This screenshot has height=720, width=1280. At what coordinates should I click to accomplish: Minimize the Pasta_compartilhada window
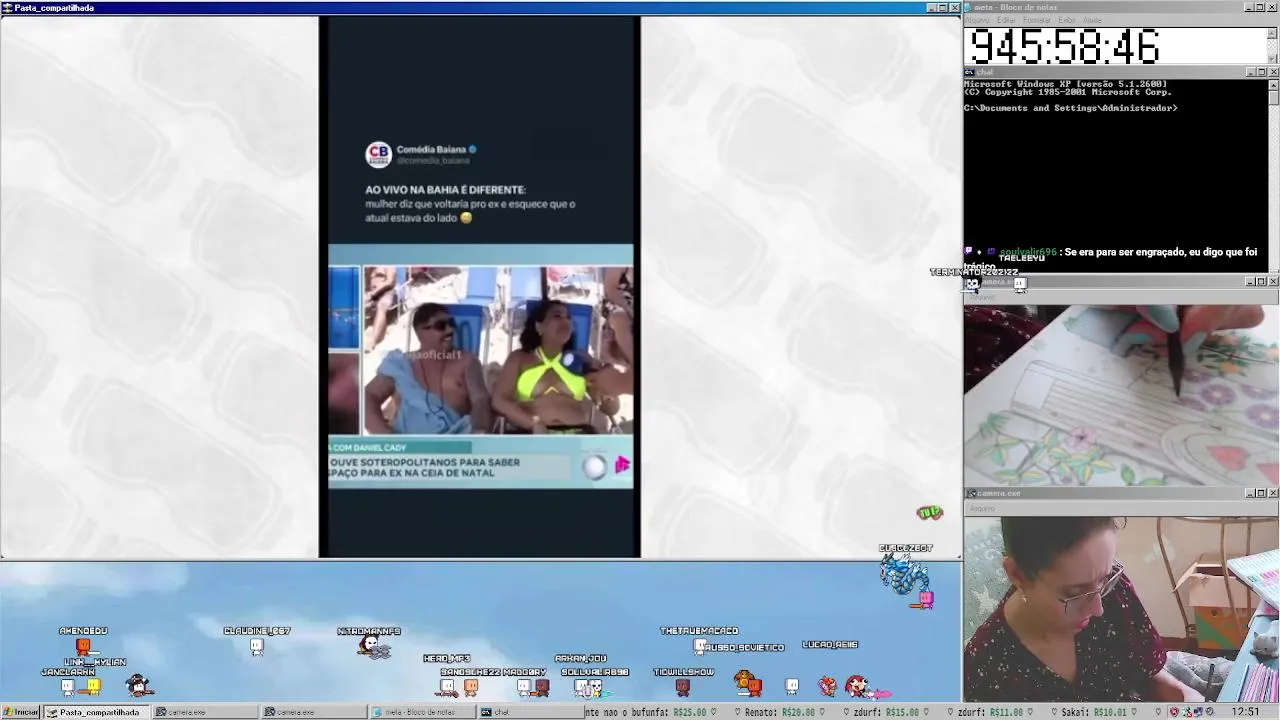pos(932,7)
